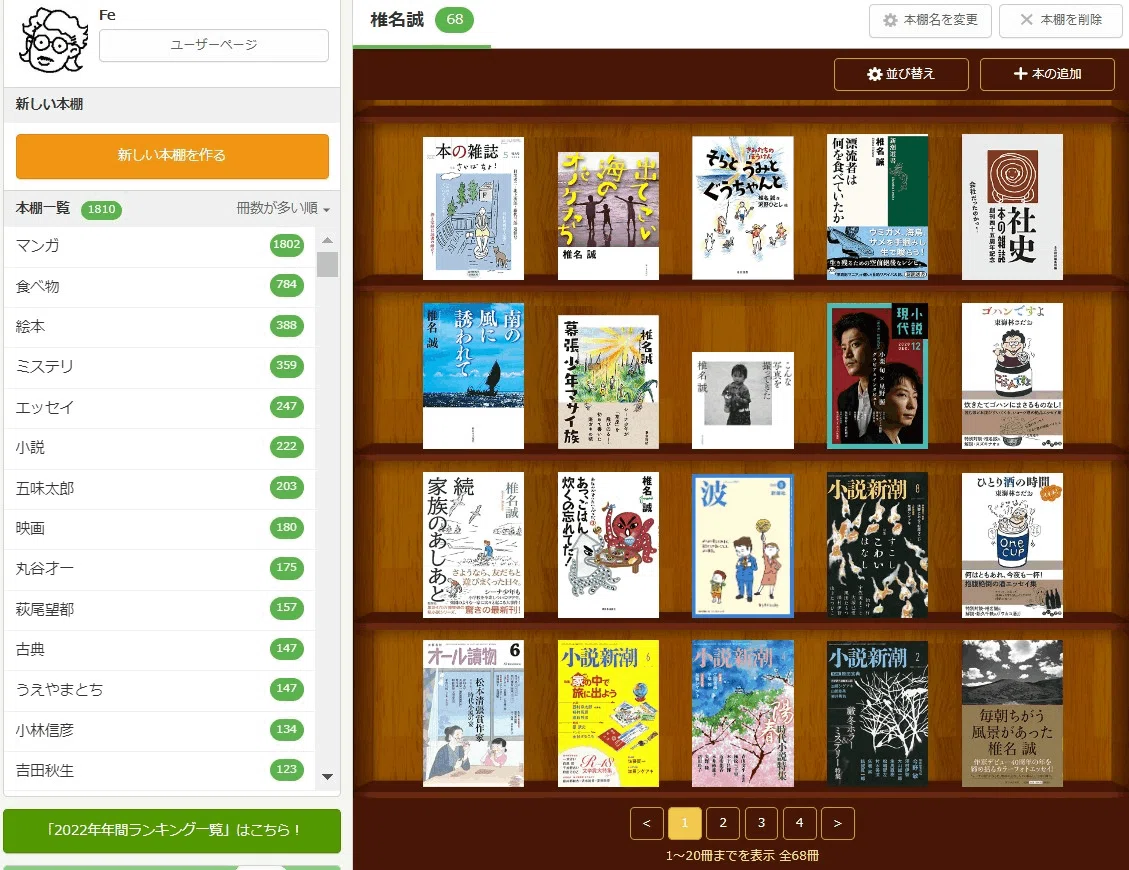This screenshot has height=870, width=1129.
Task: Open the 冊数が多い順 sort dropdown
Action: tap(283, 208)
